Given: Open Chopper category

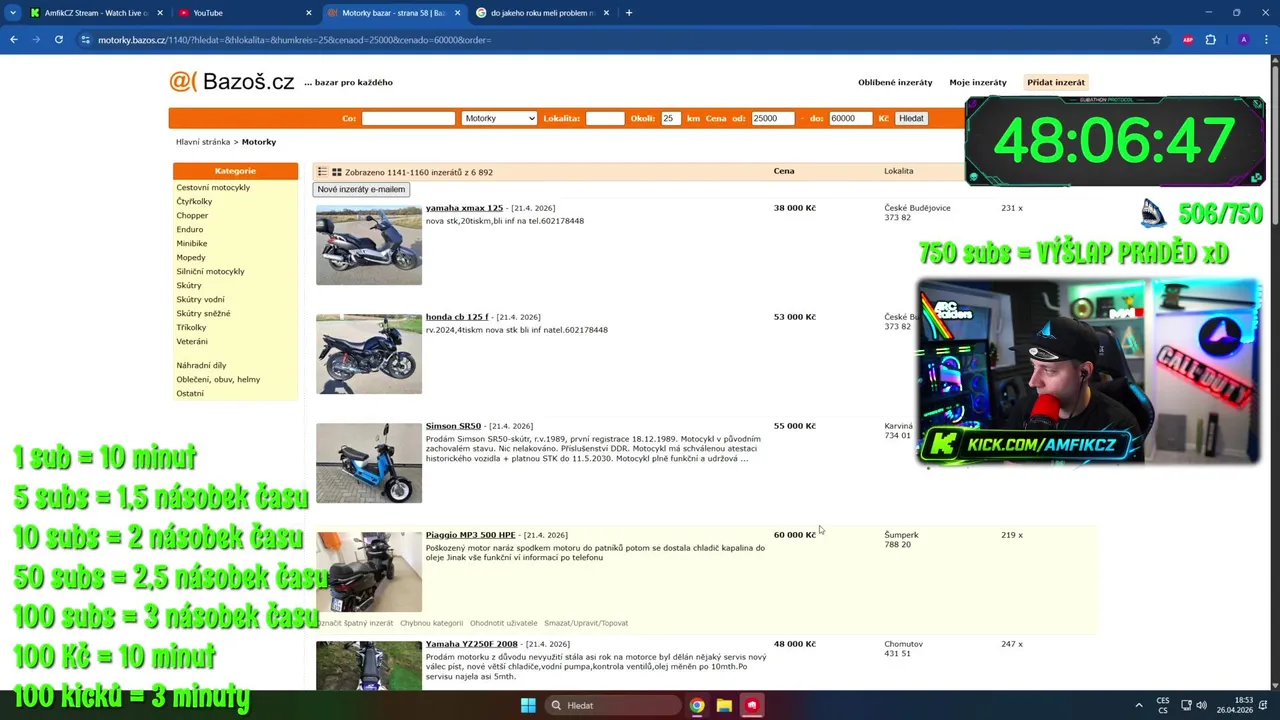Looking at the screenshot, I should tap(192, 215).
